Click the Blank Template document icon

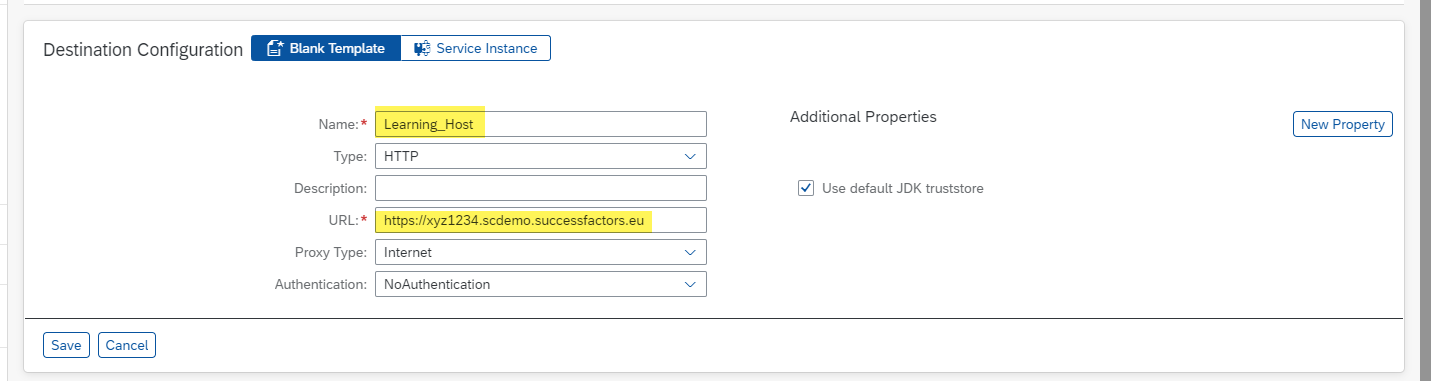(275, 48)
